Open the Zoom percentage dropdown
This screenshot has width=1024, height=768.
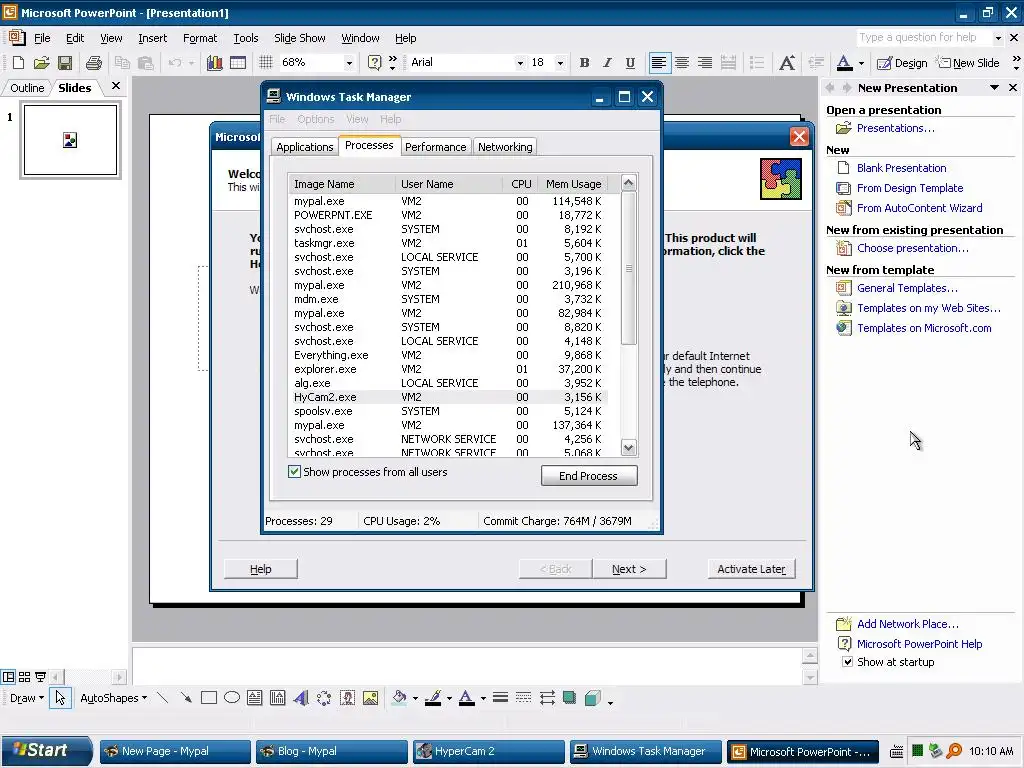349,63
